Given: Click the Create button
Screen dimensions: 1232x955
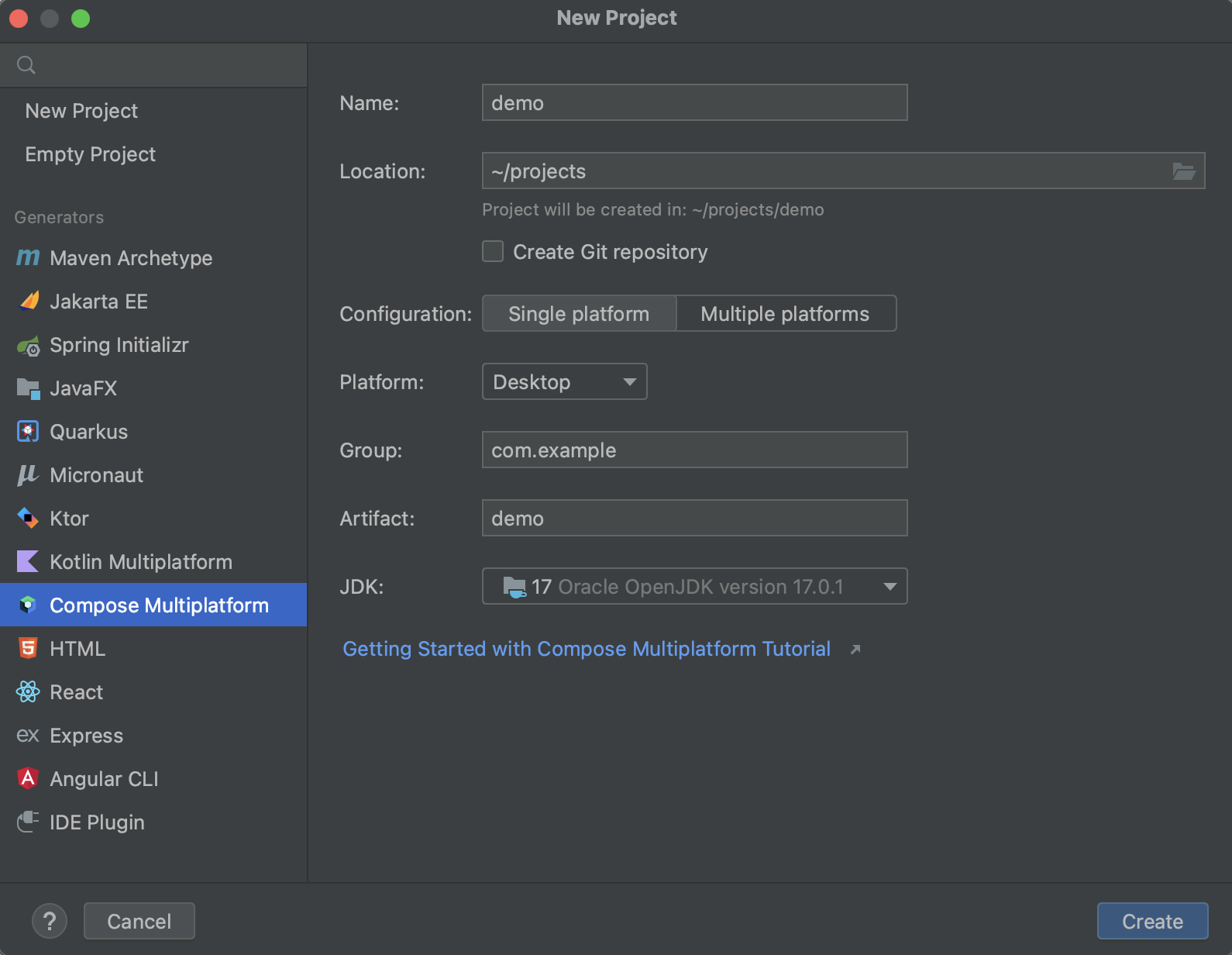Looking at the screenshot, I should point(1152,921).
